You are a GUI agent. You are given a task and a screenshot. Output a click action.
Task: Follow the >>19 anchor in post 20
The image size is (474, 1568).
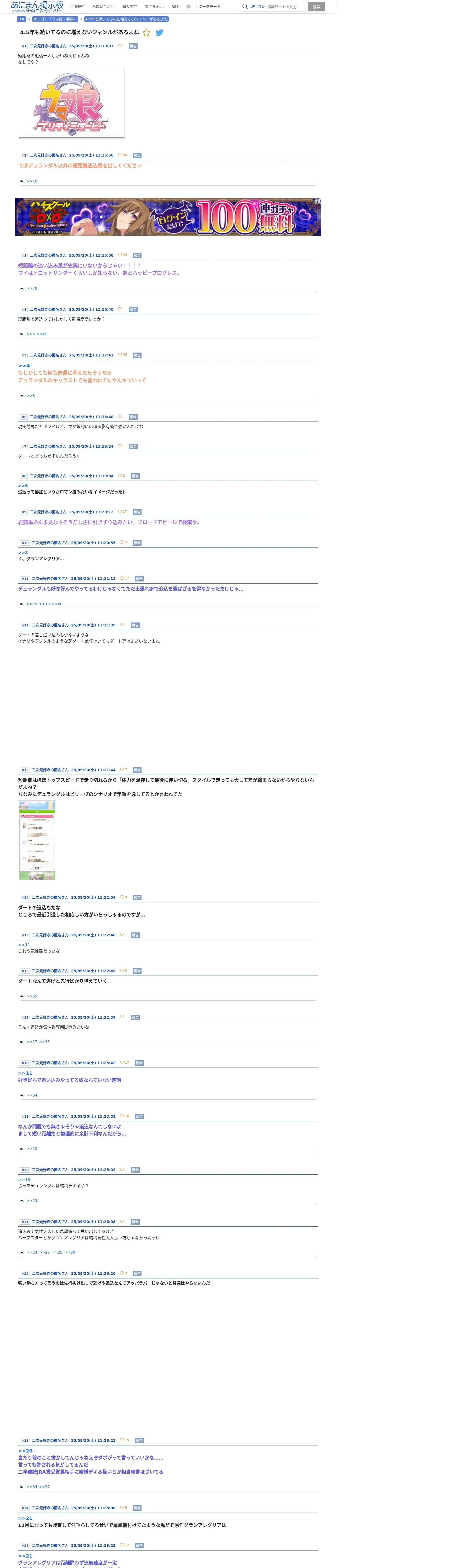tap(24, 1180)
